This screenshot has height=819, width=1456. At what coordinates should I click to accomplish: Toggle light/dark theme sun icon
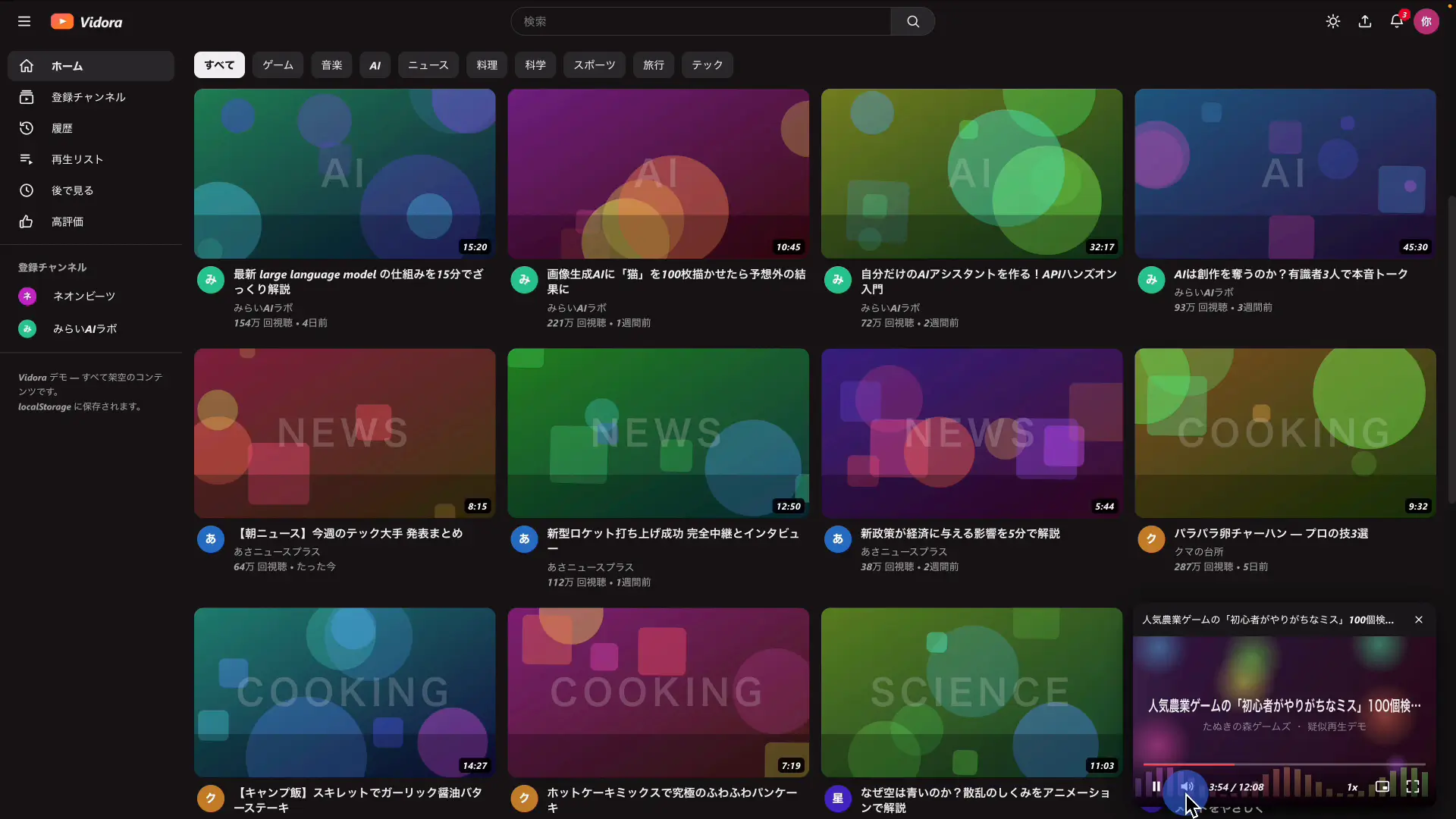pos(1333,21)
